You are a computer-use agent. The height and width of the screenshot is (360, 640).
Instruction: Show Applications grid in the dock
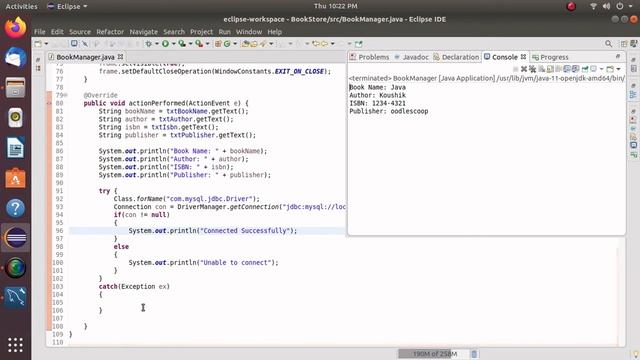tap(16, 345)
